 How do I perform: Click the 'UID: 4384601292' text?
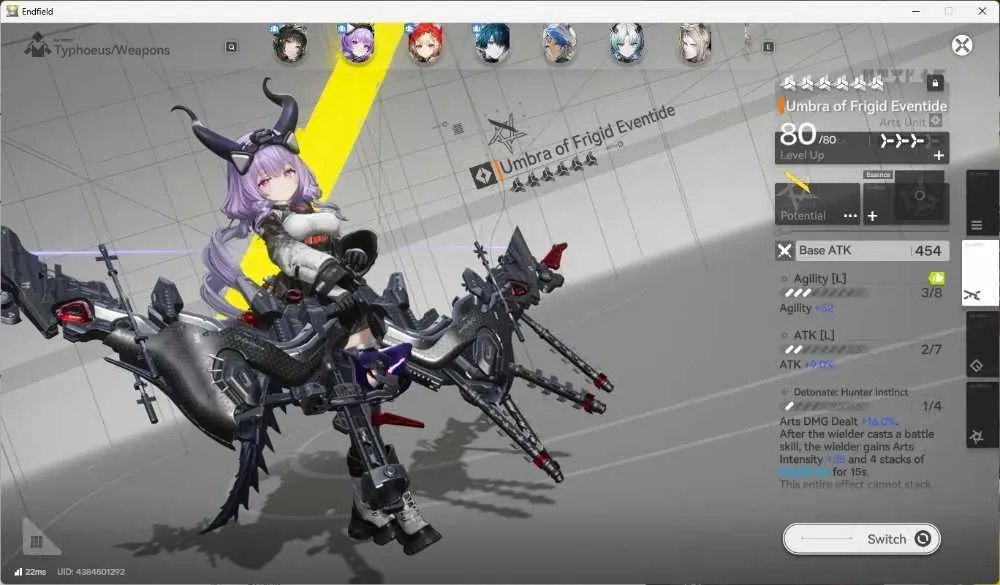tap(91, 572)
